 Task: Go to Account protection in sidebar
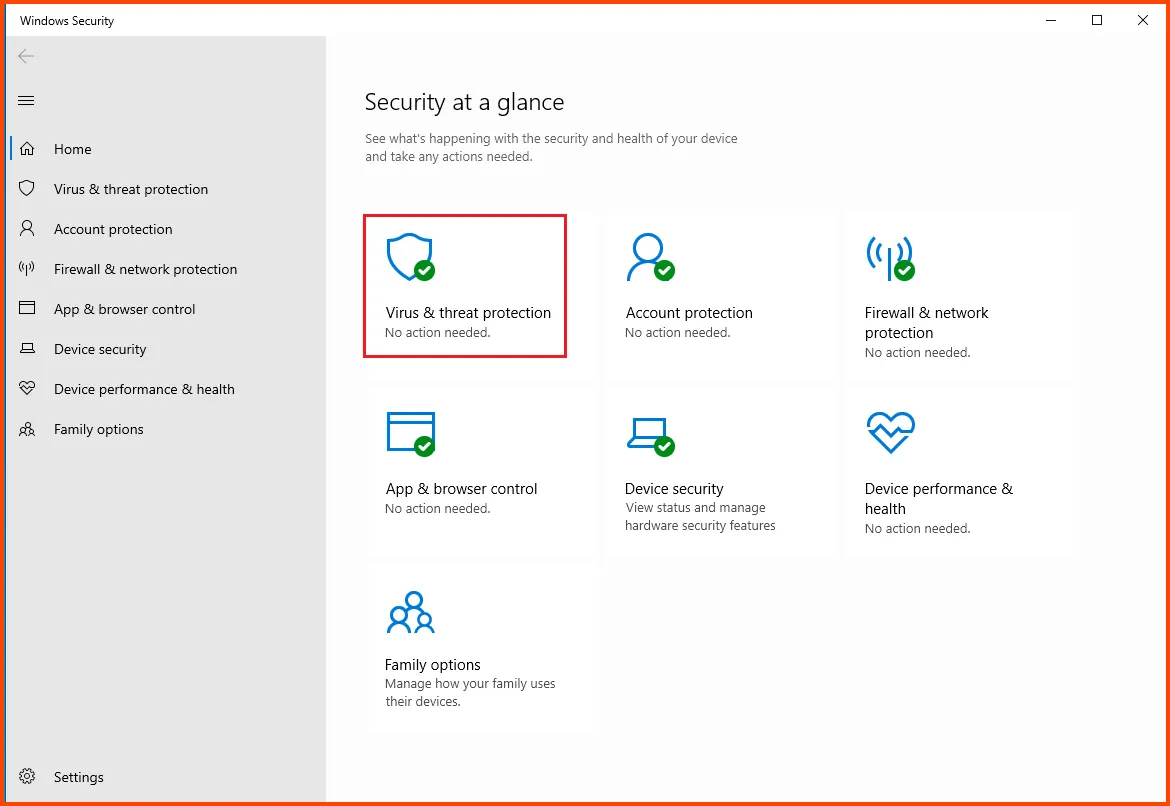point(113,229)
